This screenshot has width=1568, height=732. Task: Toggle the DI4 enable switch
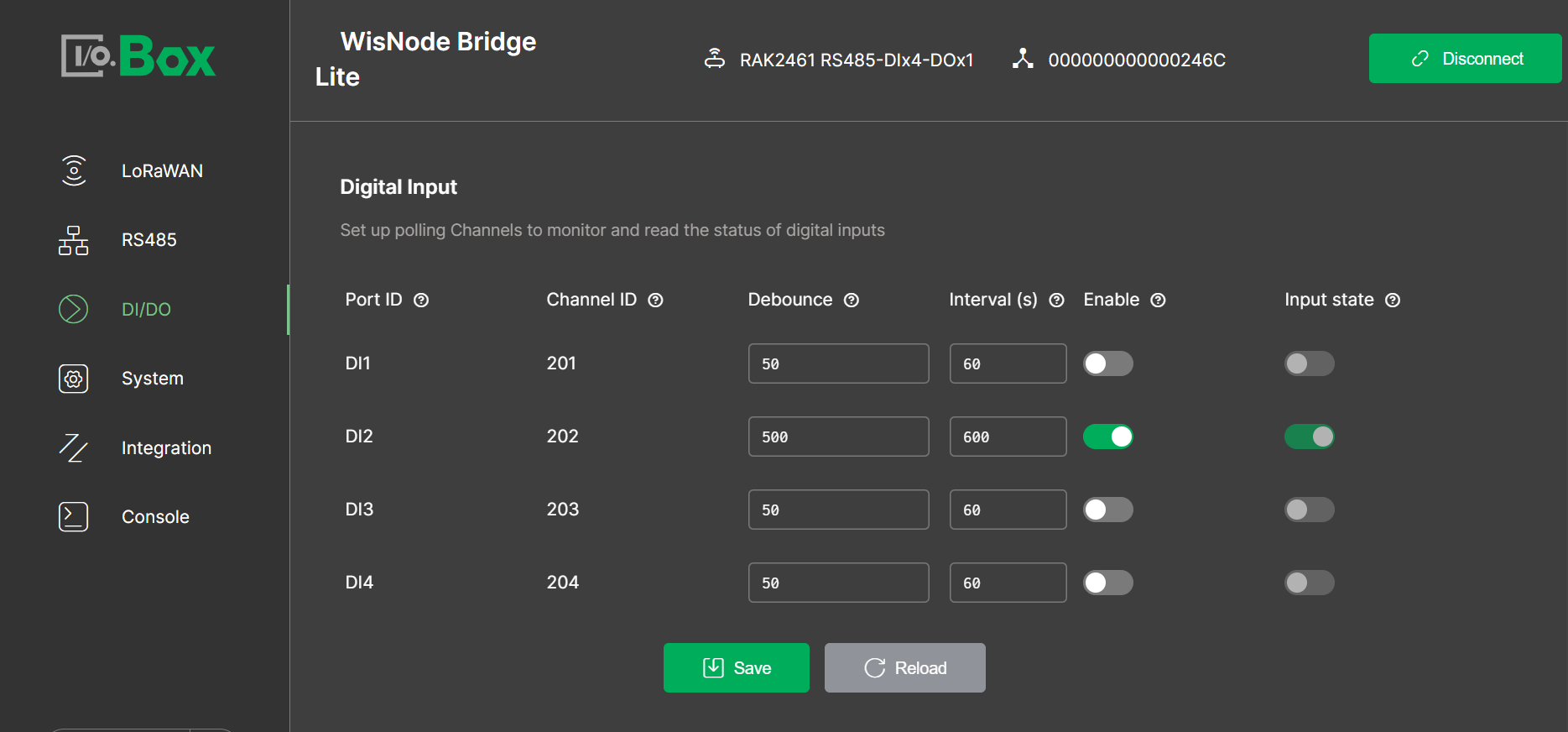1107,583
